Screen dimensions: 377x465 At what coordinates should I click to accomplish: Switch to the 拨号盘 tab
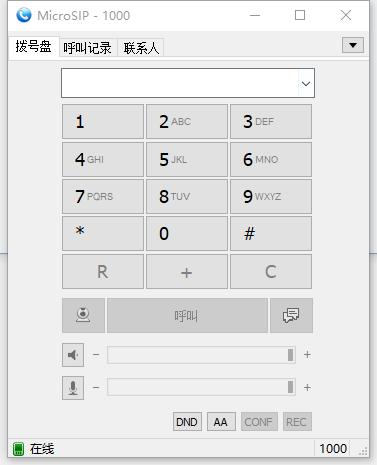click(33, 46)
